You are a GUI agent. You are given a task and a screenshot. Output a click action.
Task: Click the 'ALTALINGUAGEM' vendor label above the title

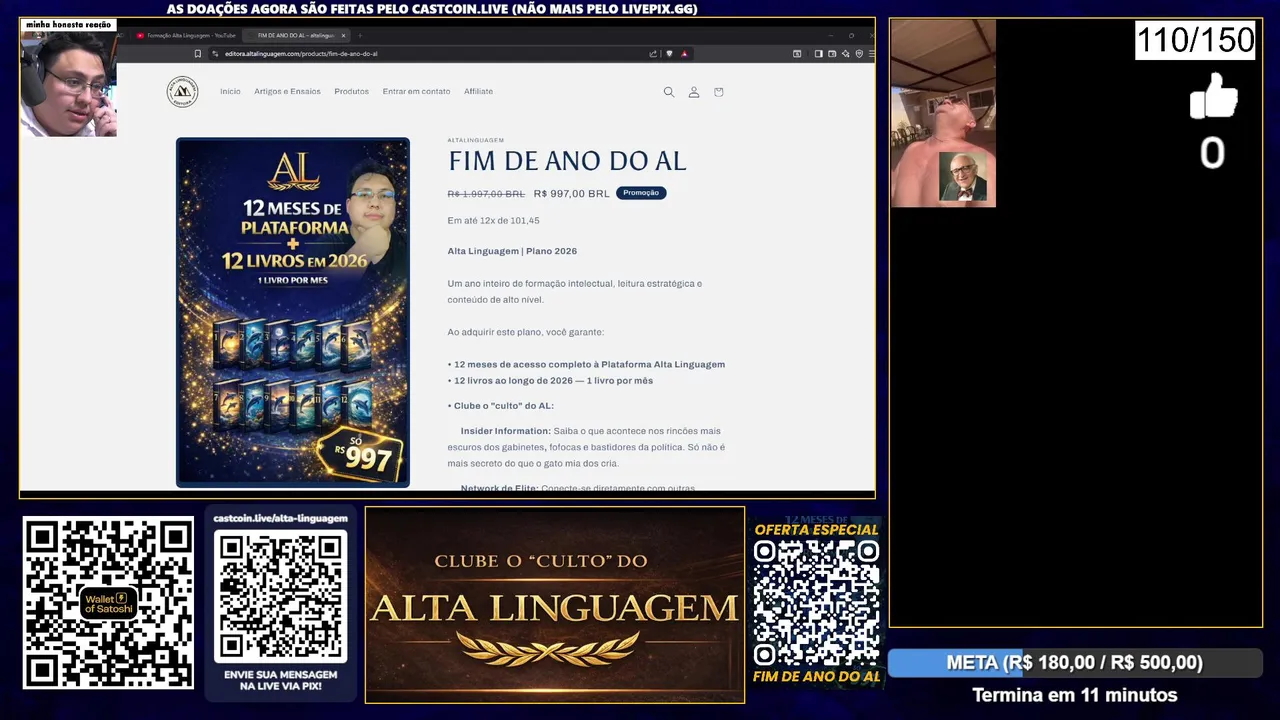pos(476,140)
